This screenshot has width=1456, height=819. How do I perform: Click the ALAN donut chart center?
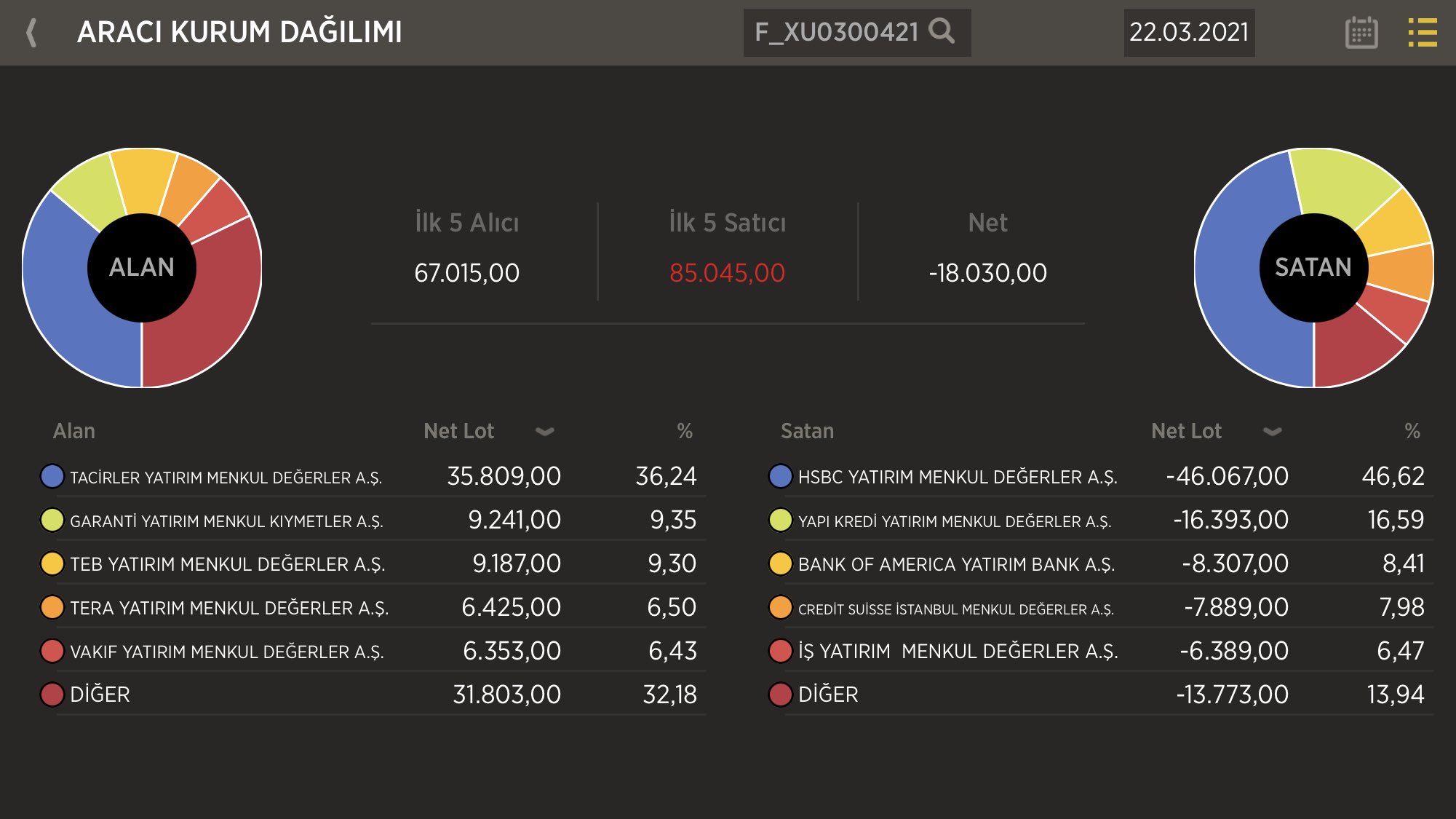(x=142, y=267)
